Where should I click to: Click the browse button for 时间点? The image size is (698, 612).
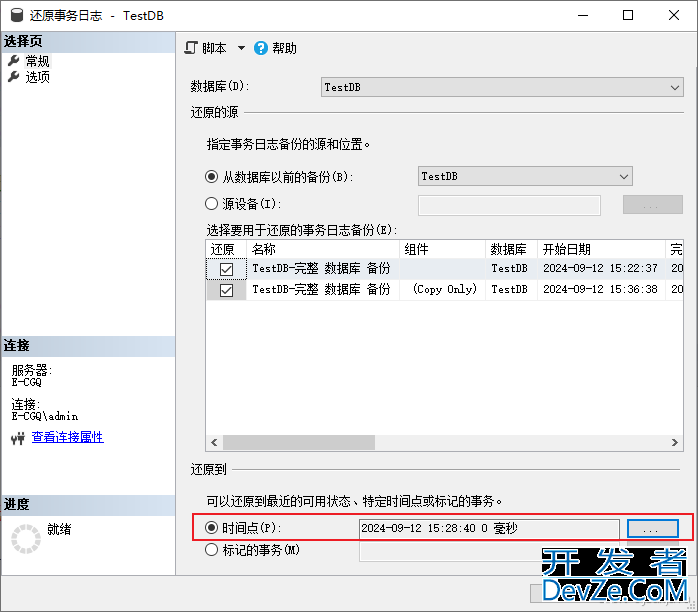653,529
